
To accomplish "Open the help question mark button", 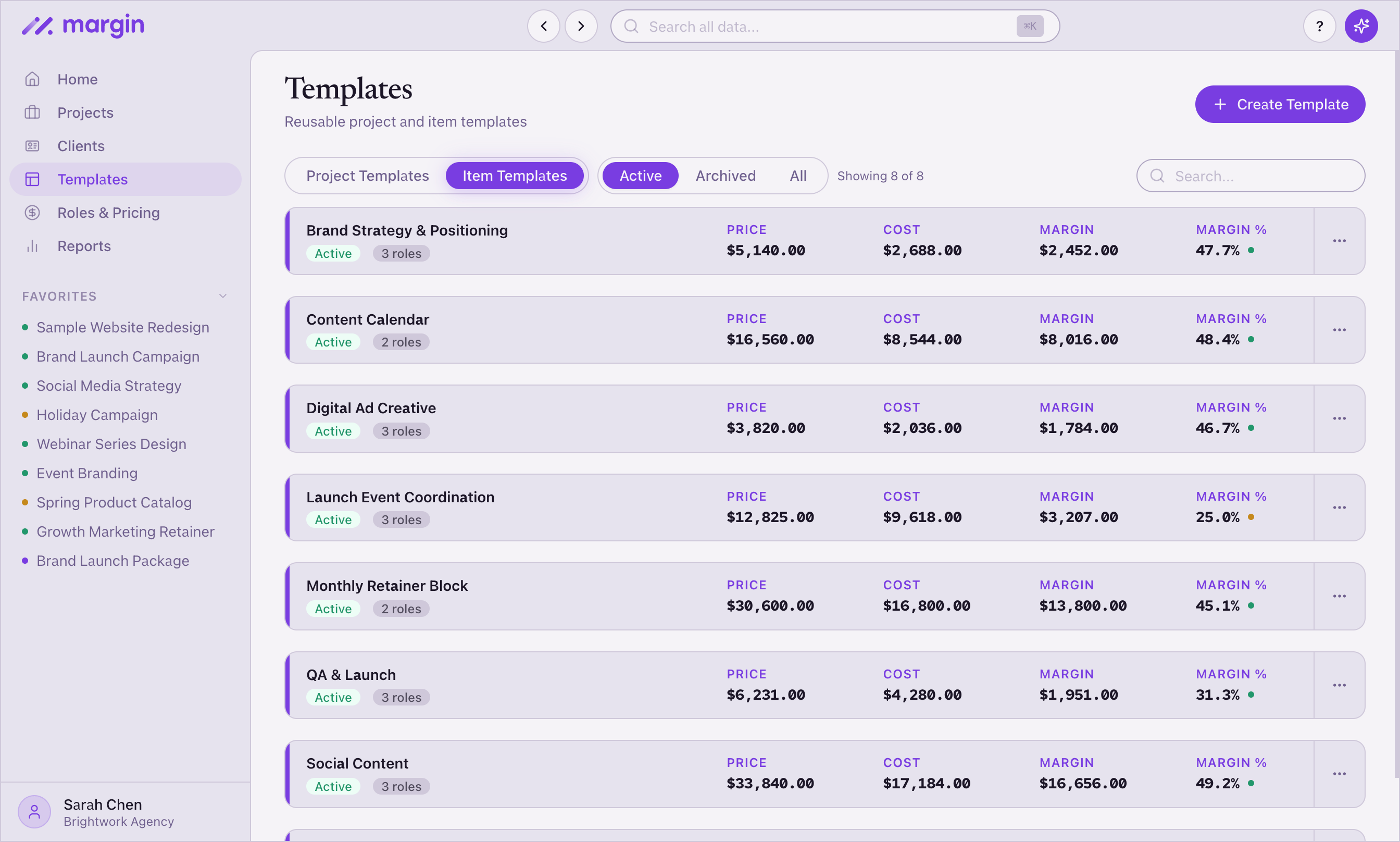I will click(1319, 26).
